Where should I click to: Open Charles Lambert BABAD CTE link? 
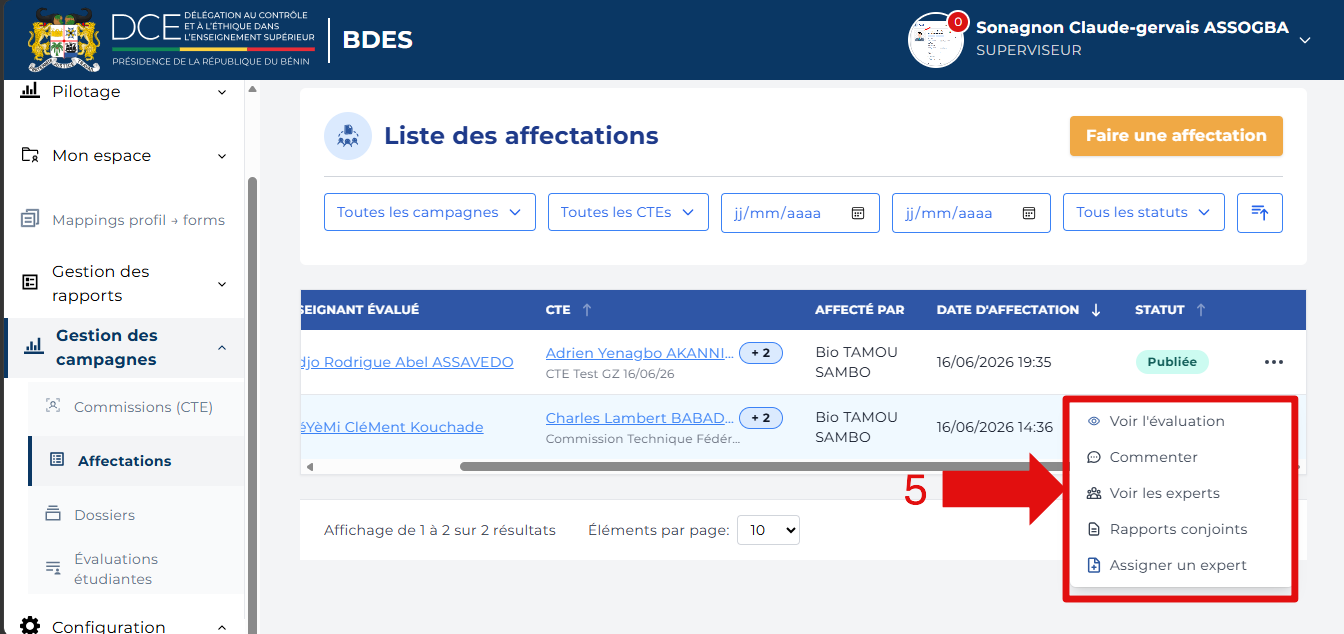click(x=640, y=418)
